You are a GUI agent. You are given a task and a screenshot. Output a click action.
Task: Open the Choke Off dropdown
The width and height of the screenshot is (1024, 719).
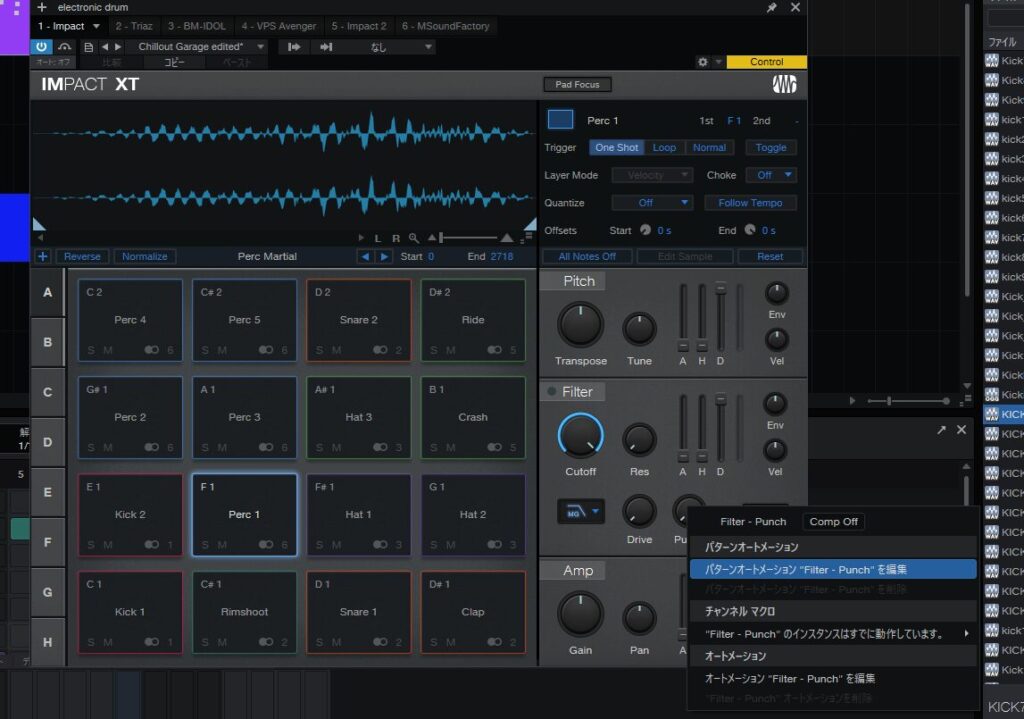(771, 175)
